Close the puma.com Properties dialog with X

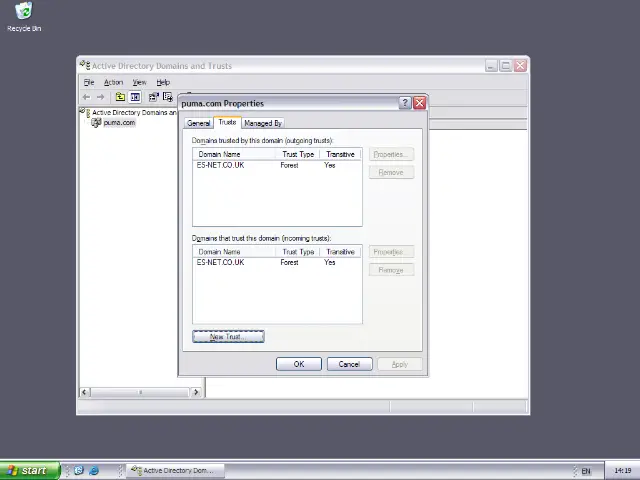[420, 103]
